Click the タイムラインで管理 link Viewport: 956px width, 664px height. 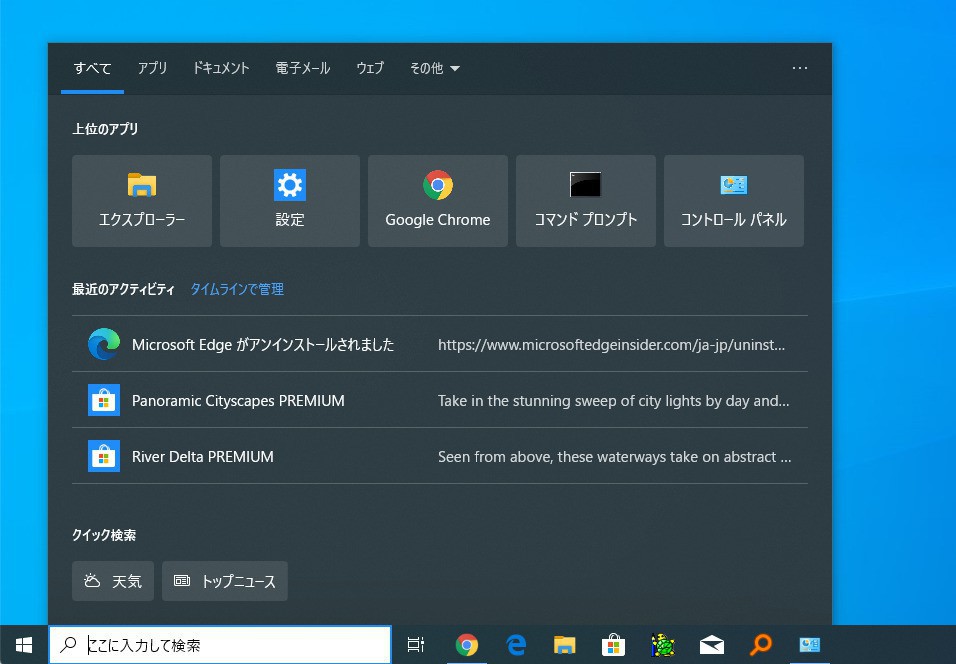[x=237, y=289]
